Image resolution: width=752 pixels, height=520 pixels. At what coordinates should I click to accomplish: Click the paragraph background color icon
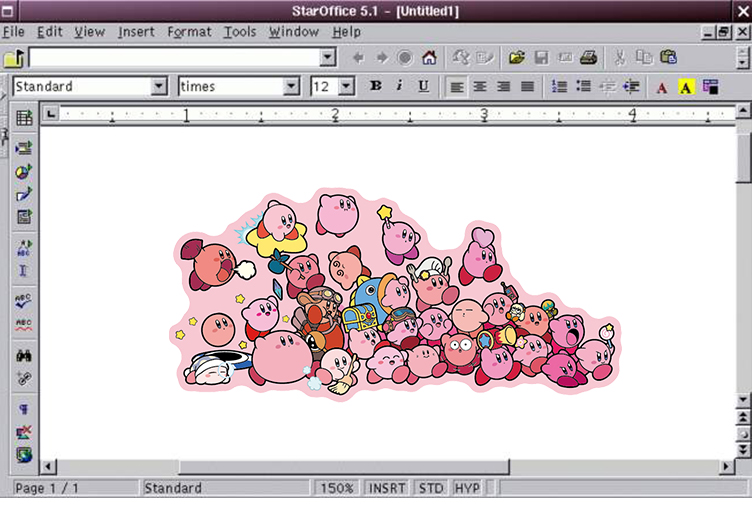[710, 87]
